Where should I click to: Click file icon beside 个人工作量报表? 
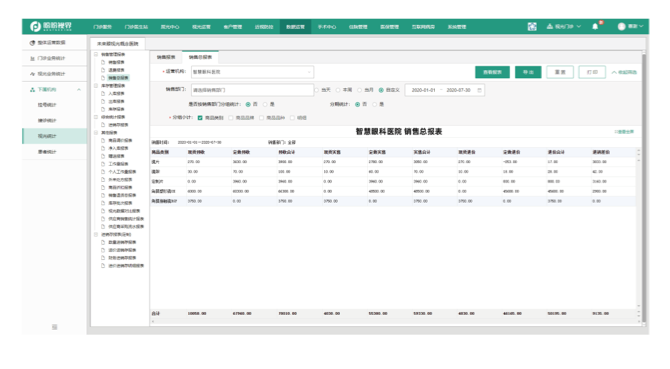pos(103,172)
